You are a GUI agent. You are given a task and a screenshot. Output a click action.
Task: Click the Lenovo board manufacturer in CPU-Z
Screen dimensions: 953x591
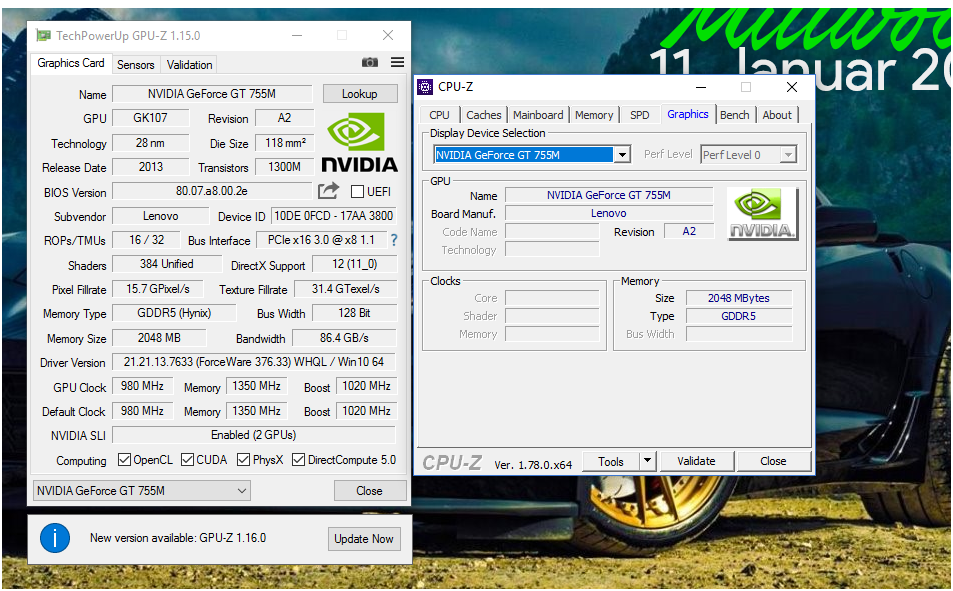tap(608, 213)
